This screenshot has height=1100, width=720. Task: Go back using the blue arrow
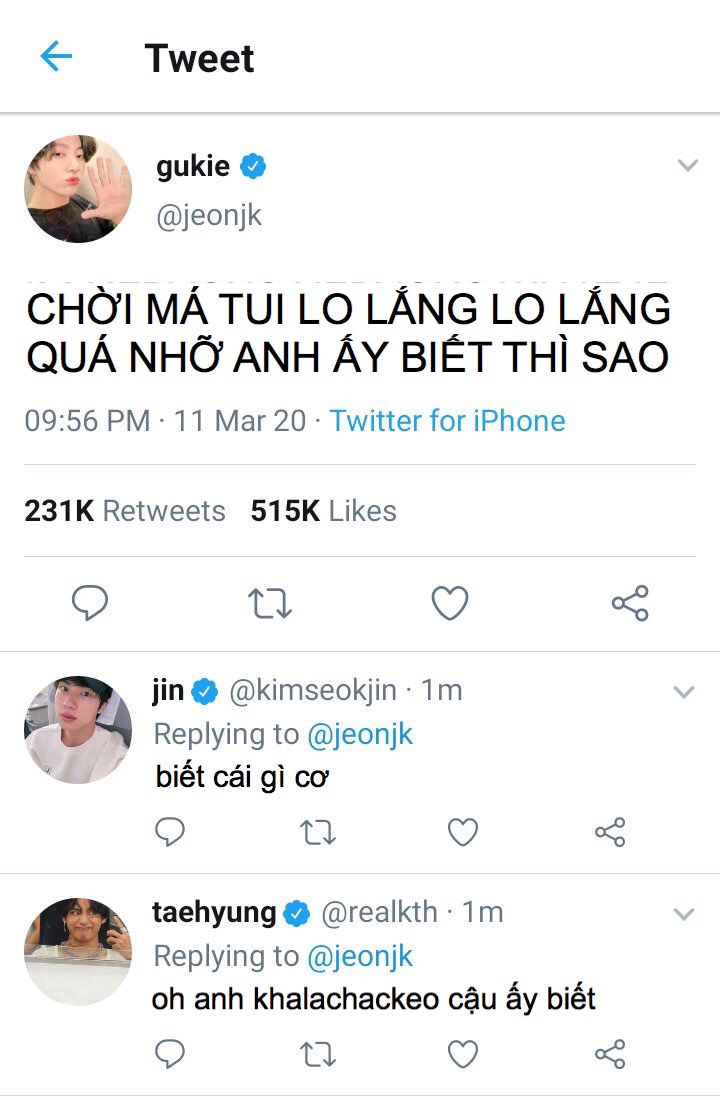point(56,57)
